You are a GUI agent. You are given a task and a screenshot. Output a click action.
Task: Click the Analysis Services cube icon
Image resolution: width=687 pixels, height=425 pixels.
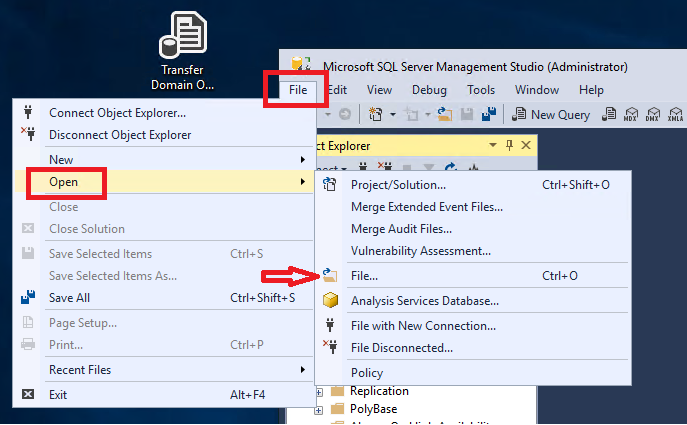click(330, 301)
